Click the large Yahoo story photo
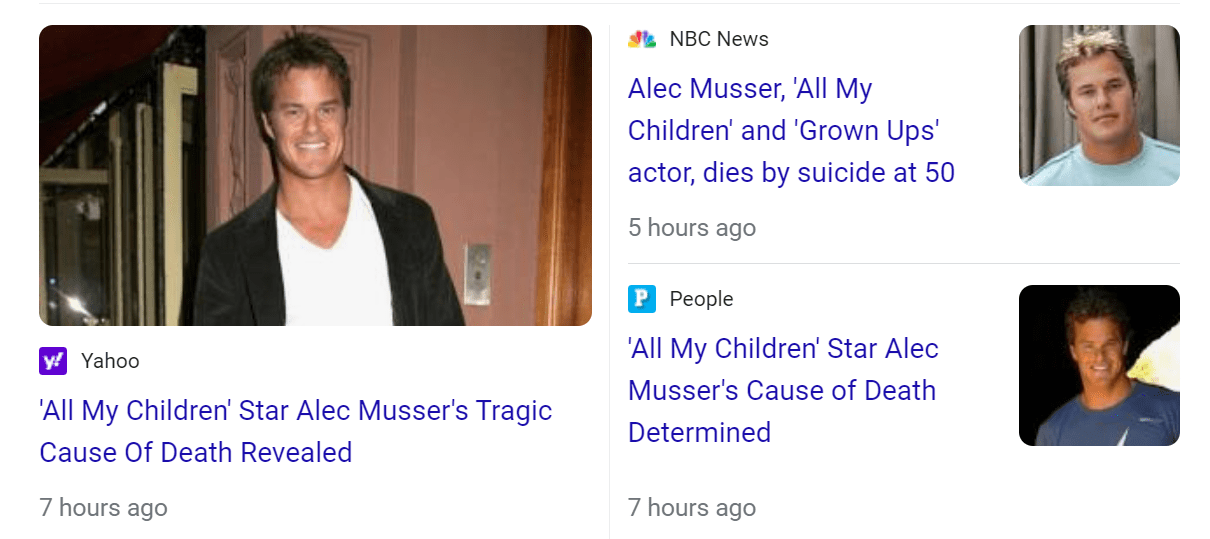1210x539 pixels. [x=315, y=175]
